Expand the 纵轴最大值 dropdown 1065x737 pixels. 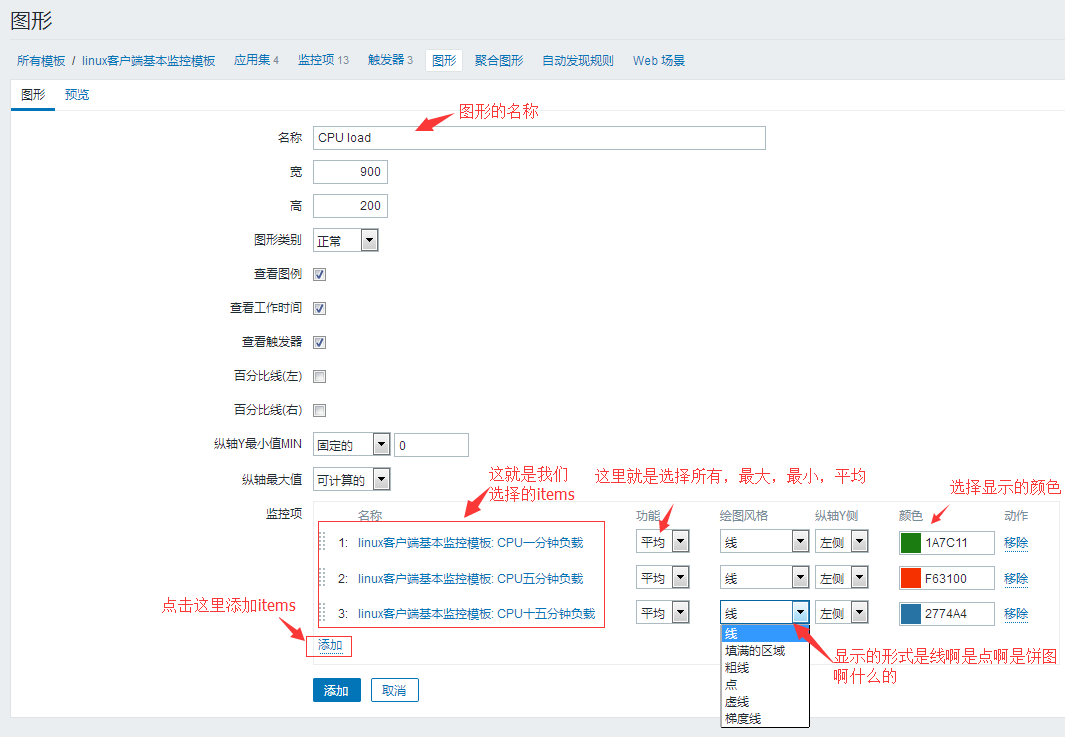pos(352,479)
